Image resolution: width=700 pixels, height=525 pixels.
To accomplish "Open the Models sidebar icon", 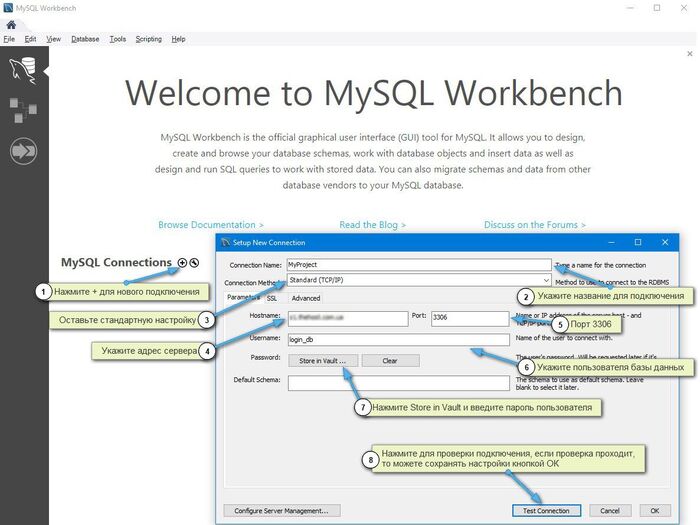I will (23, 110).
